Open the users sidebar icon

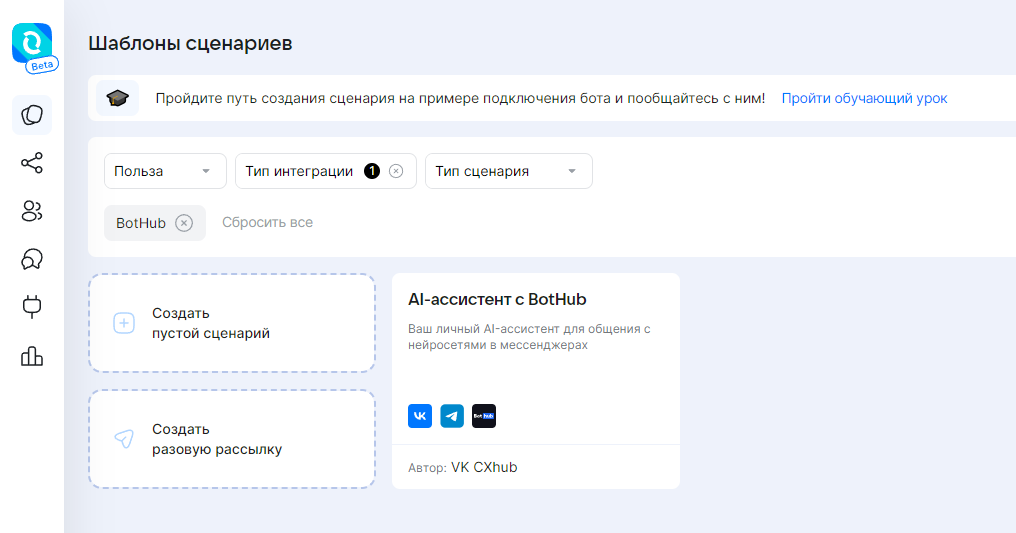[32, 211]
